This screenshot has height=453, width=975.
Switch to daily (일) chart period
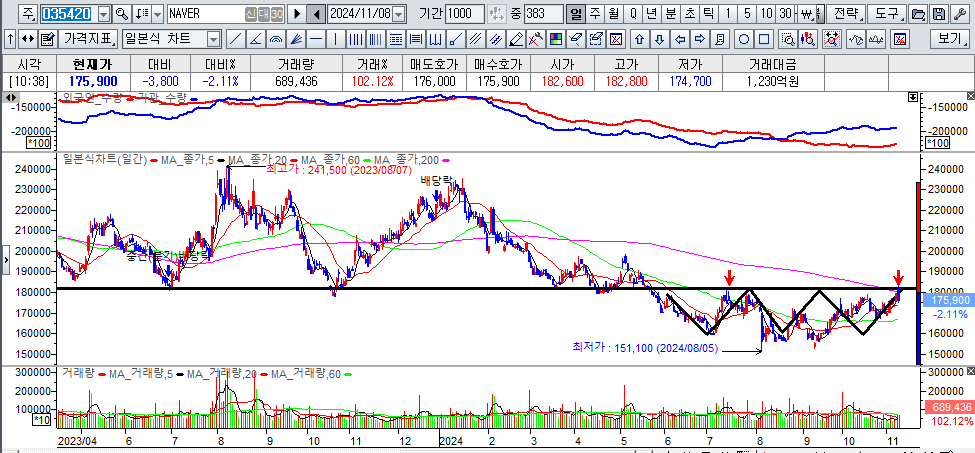[575, 14]
